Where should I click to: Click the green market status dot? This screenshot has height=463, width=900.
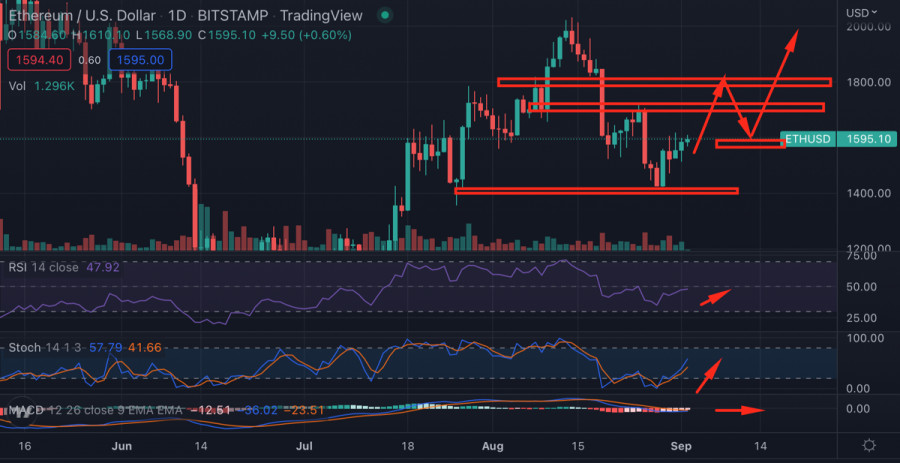tap(385, 15)
